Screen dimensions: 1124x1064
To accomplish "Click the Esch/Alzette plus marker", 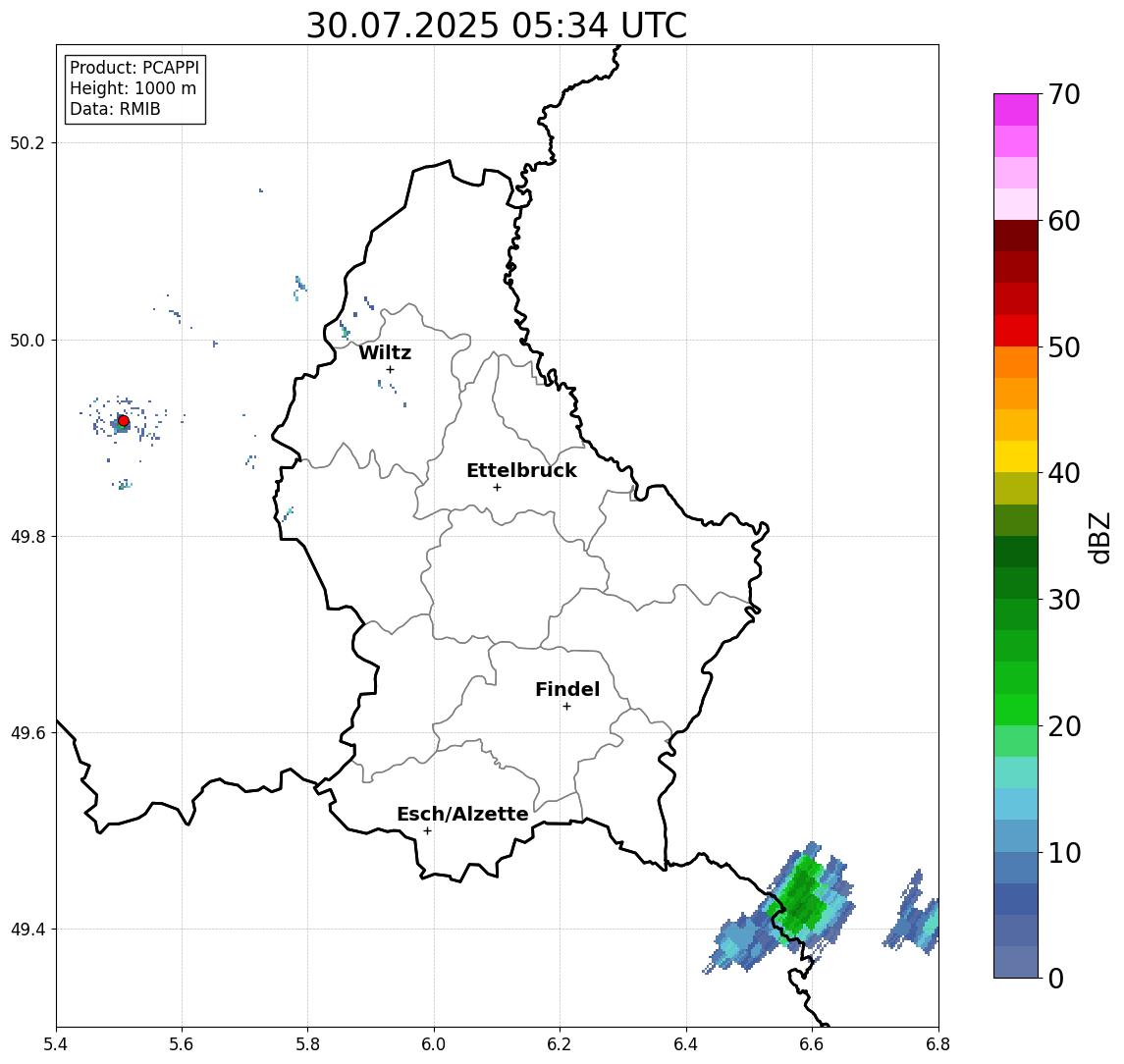I will point(427,831).
